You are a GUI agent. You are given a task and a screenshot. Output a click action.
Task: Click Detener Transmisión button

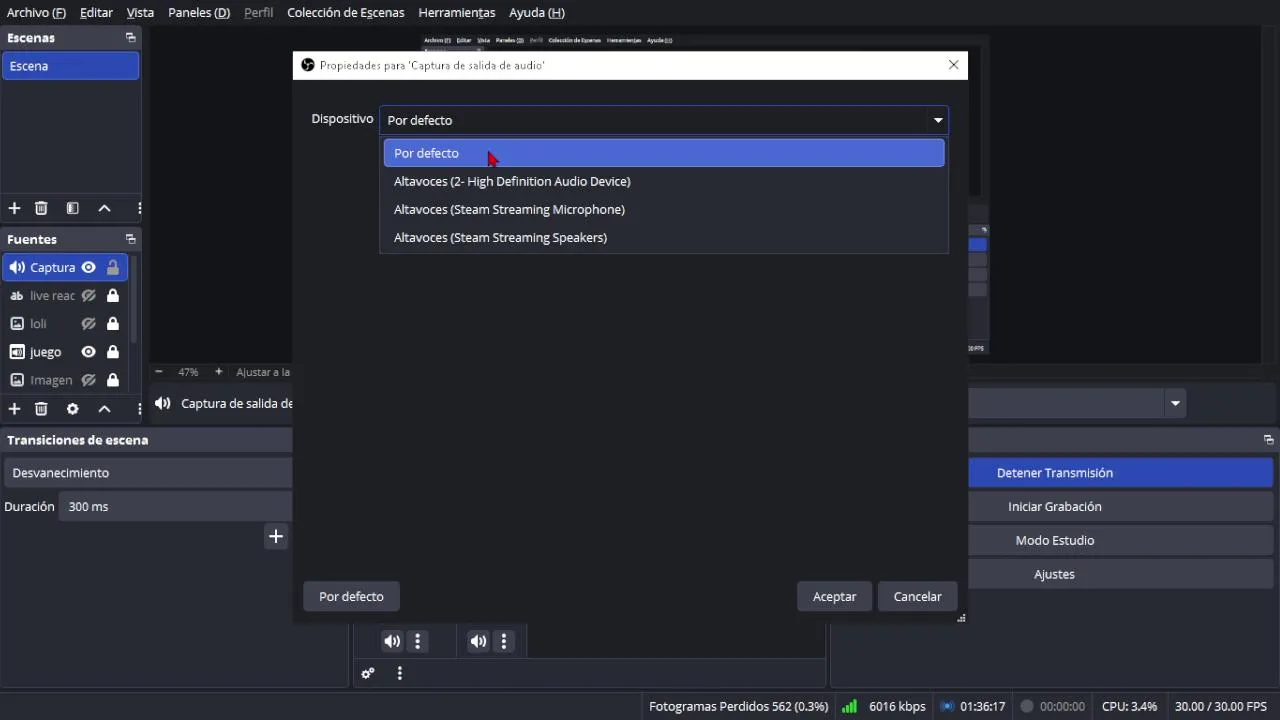tap(1055, 472)
